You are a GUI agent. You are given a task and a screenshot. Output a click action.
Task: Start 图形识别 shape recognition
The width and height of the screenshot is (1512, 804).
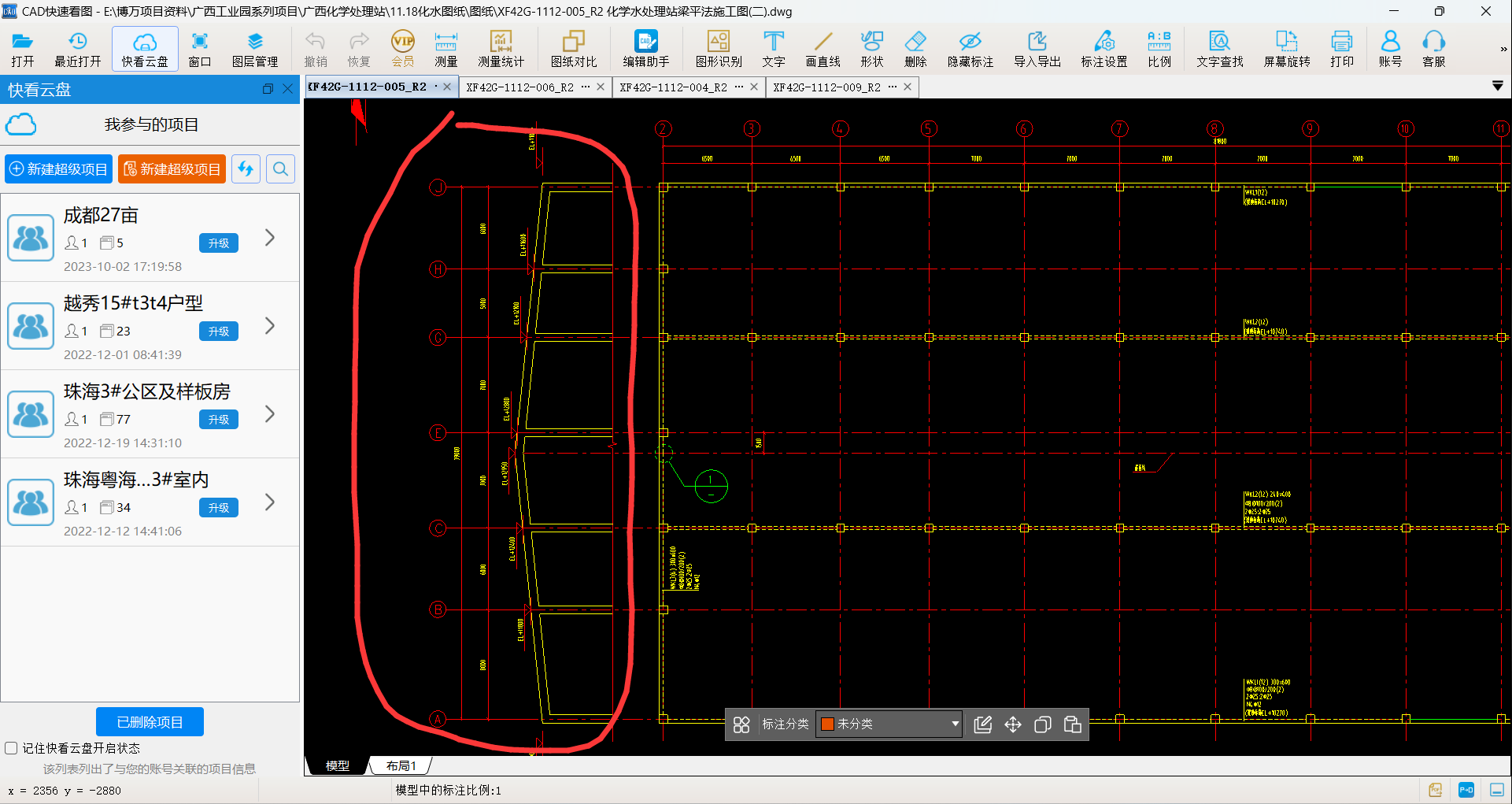(x=719, y=49)
